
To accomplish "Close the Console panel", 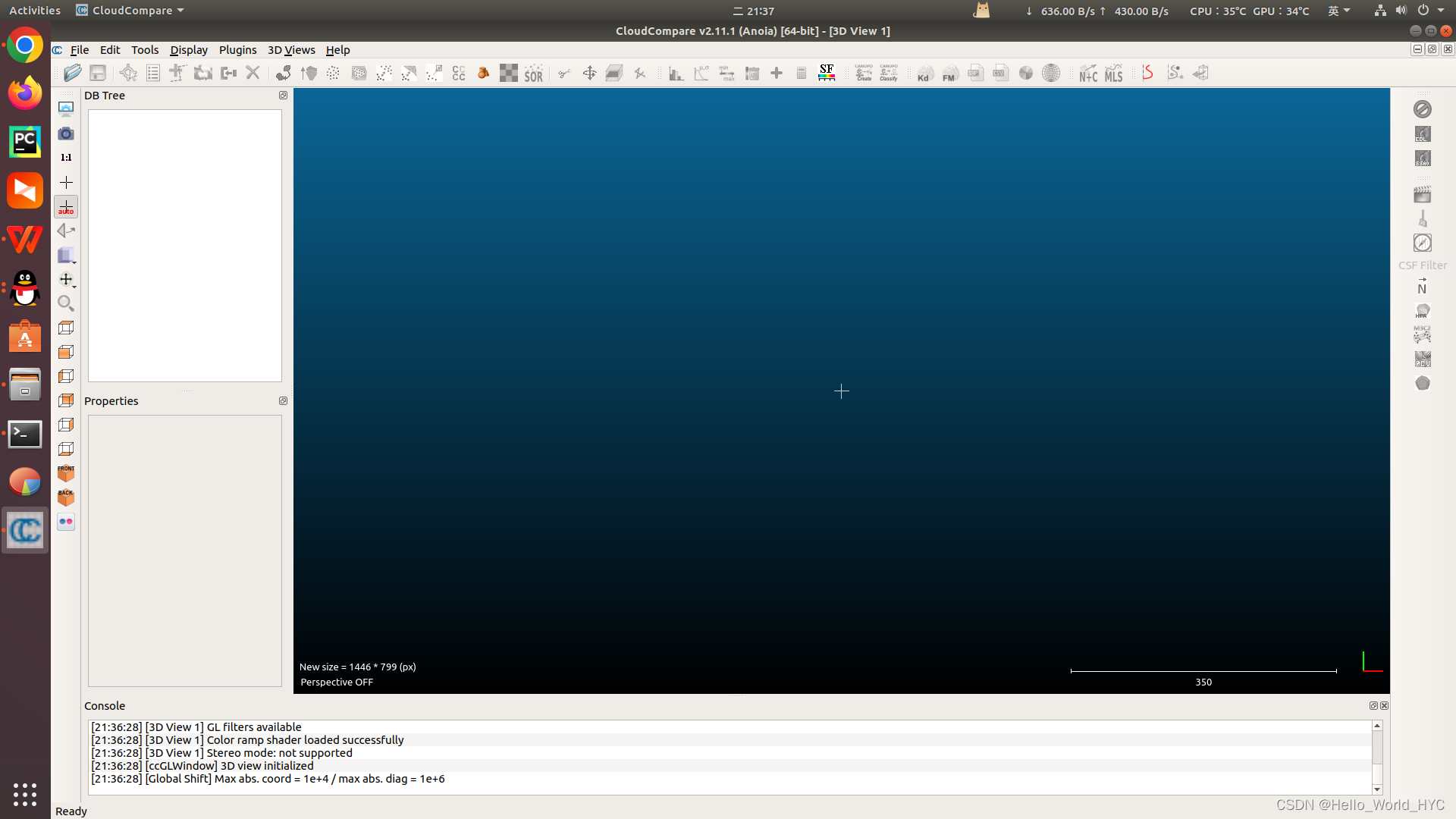I will 1385,705.
